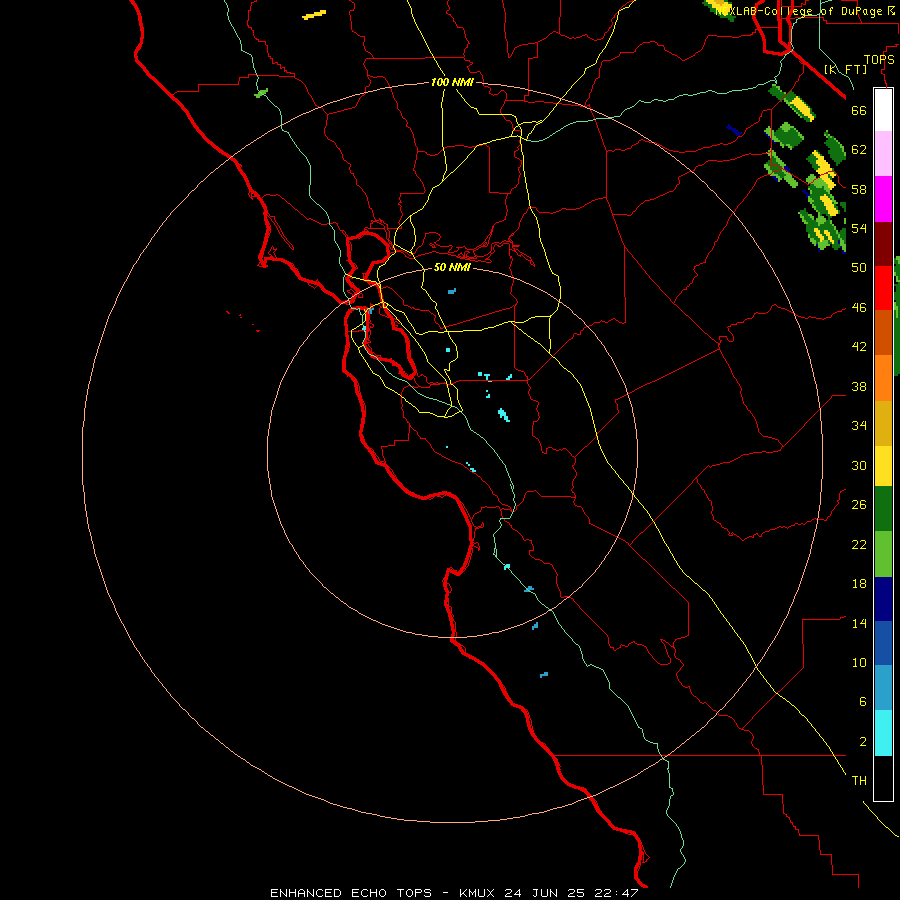Viewport: 900px width, 900px height.
Task: Click the "22" legend value
Action: [x=859, y=544]
